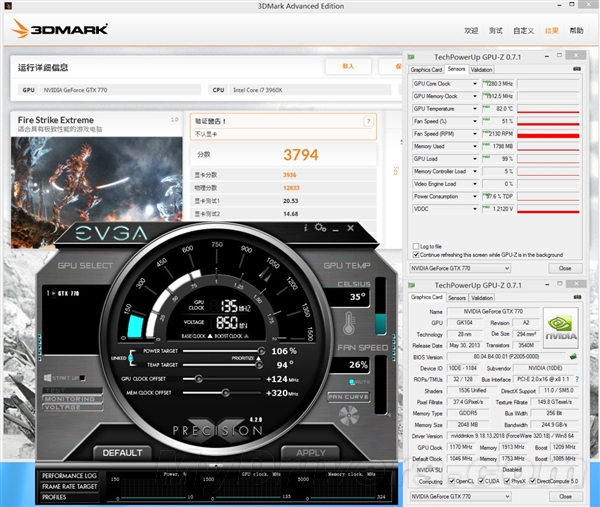
Task: Open Profiles panel
Action: click(x=69, y=497)
